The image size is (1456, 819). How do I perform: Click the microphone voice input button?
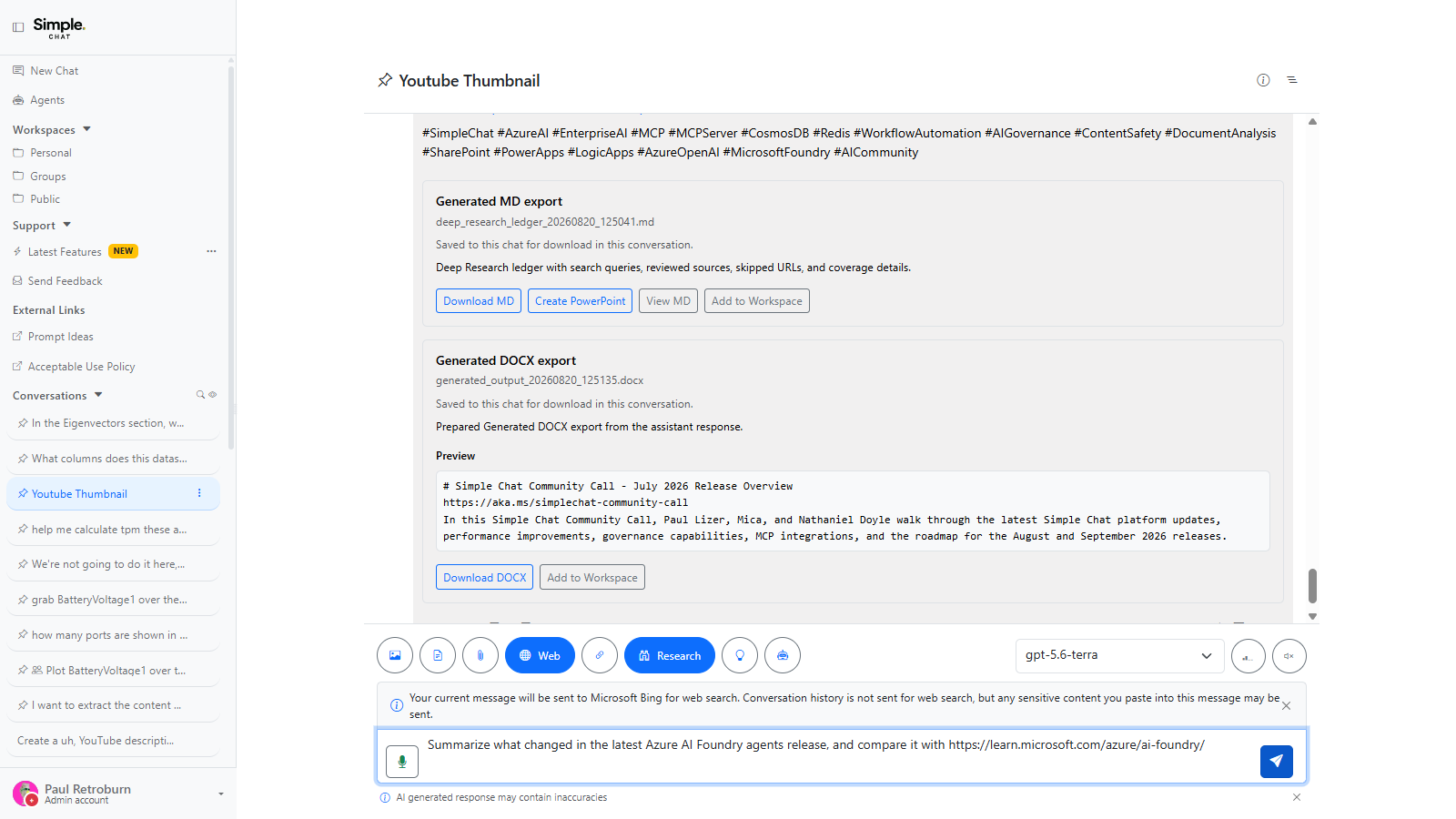click(x=402, y=762)
